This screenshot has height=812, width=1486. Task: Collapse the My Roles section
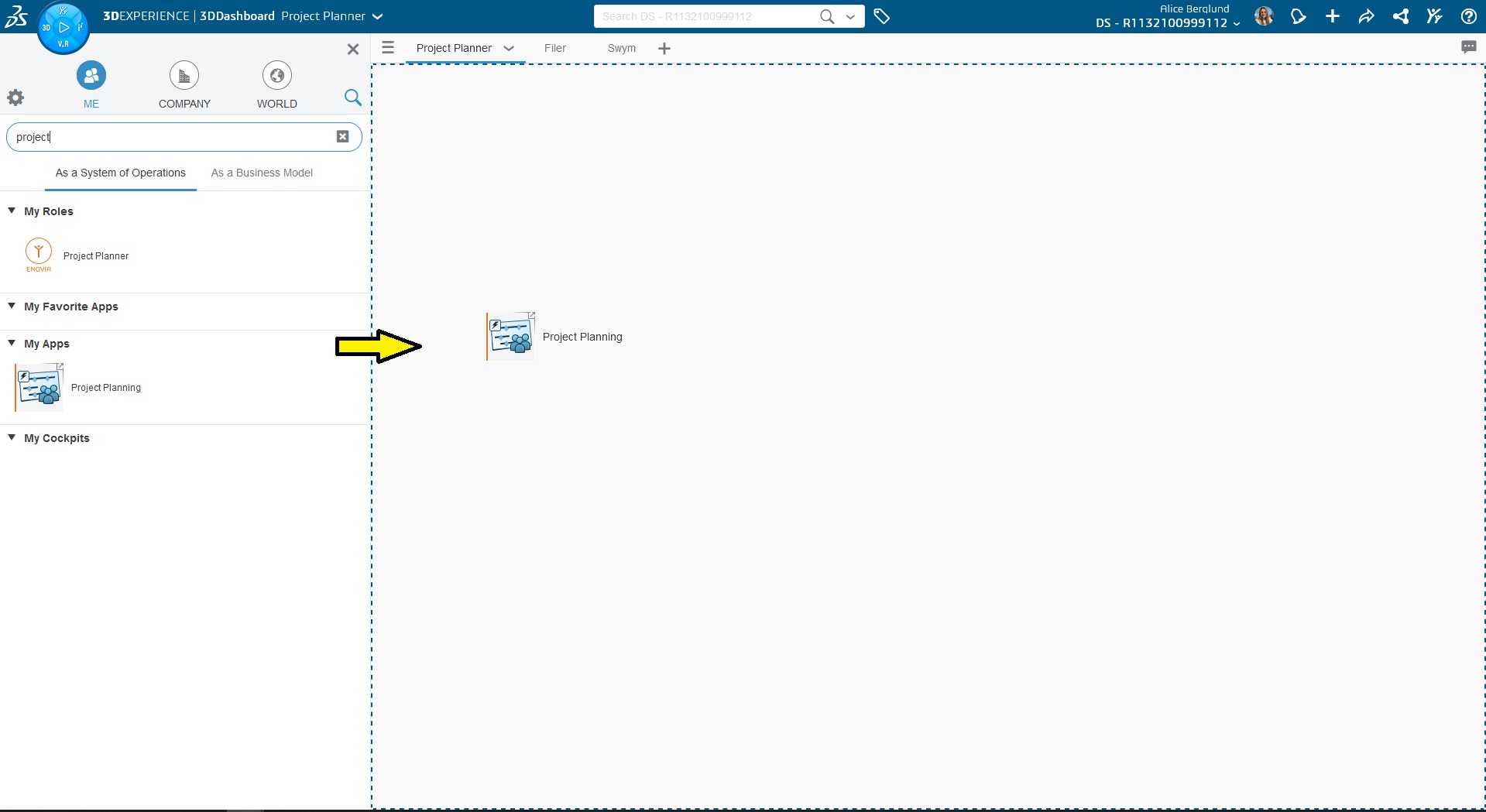pyautogui.click(x=12, y=211)
